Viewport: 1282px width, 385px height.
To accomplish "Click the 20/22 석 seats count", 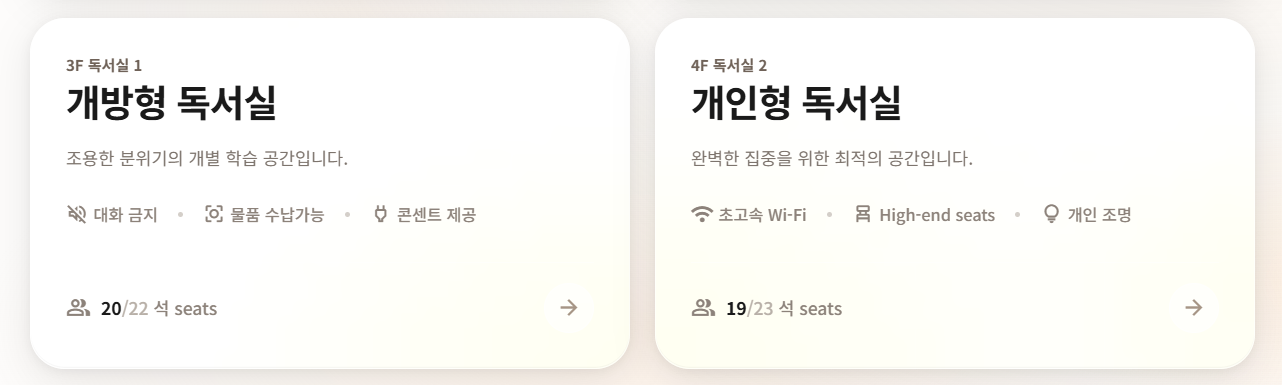I will (x=159, y=308).
